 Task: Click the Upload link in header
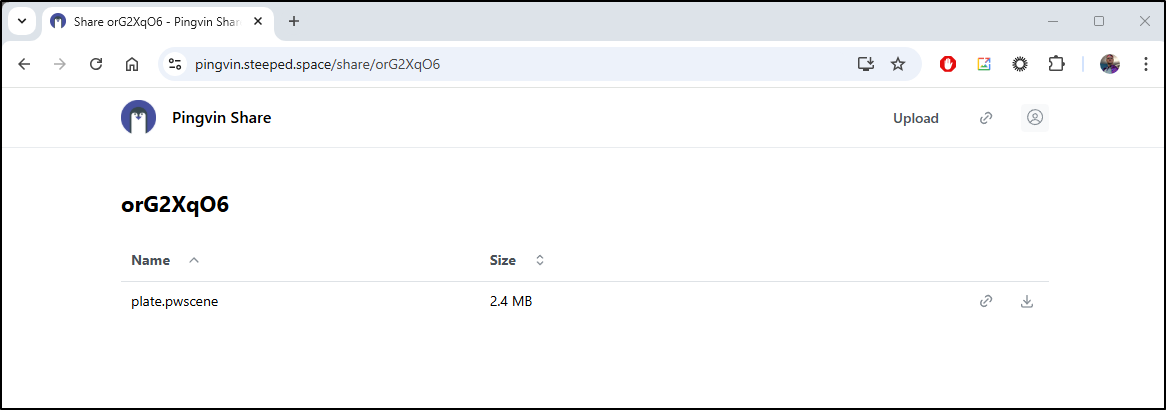coord(915,118)
